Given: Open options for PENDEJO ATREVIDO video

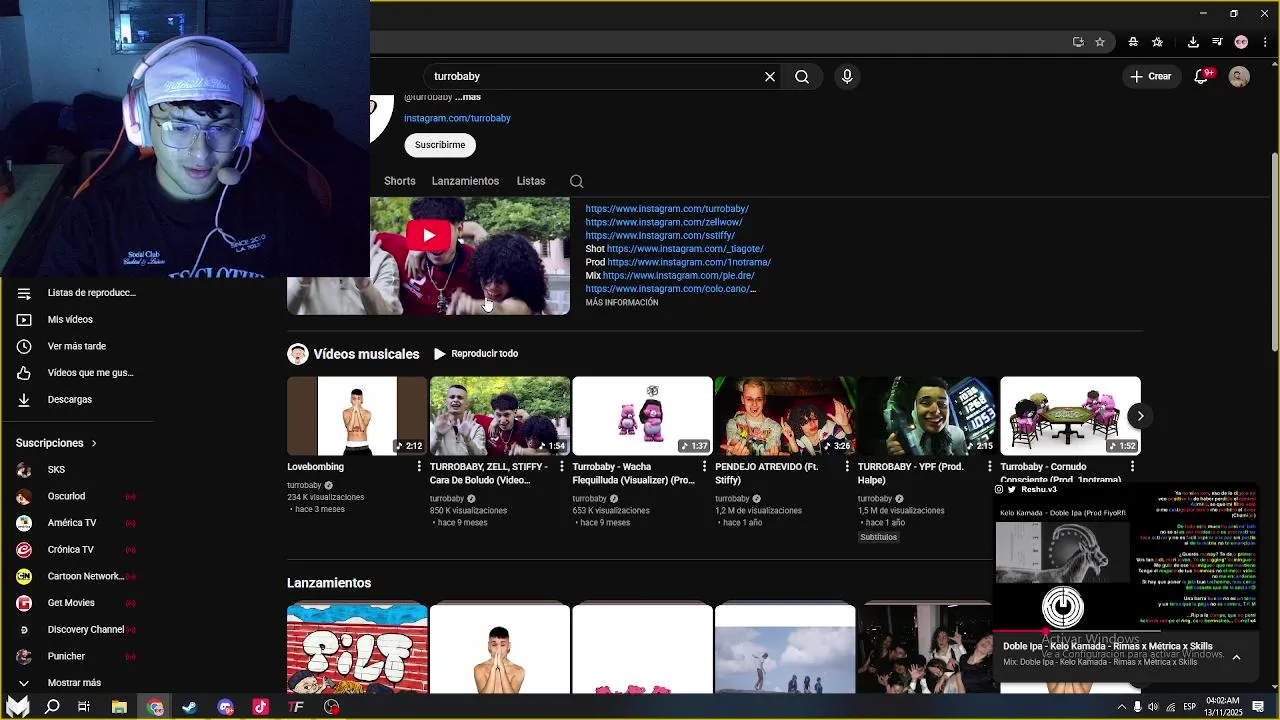Looking at the screenshot, I should click(x=847, y=467).
